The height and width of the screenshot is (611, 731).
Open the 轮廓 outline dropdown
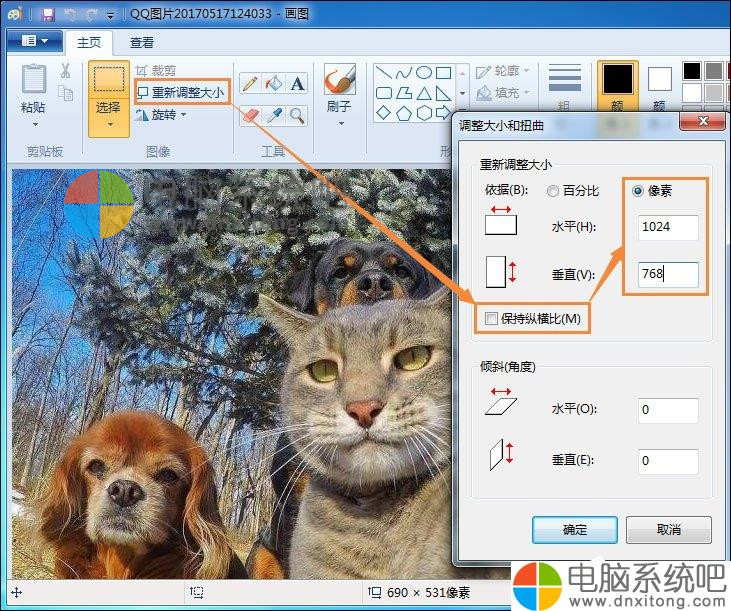(503, 71)
